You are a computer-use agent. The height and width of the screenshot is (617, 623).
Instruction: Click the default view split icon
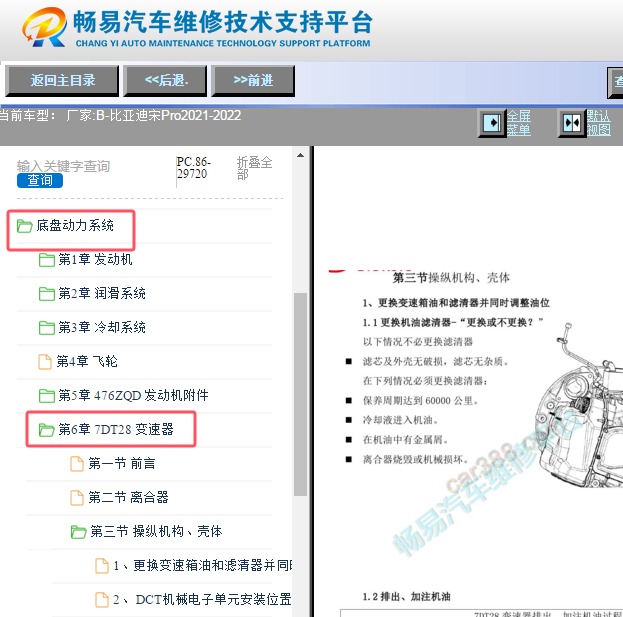point(572,123)
